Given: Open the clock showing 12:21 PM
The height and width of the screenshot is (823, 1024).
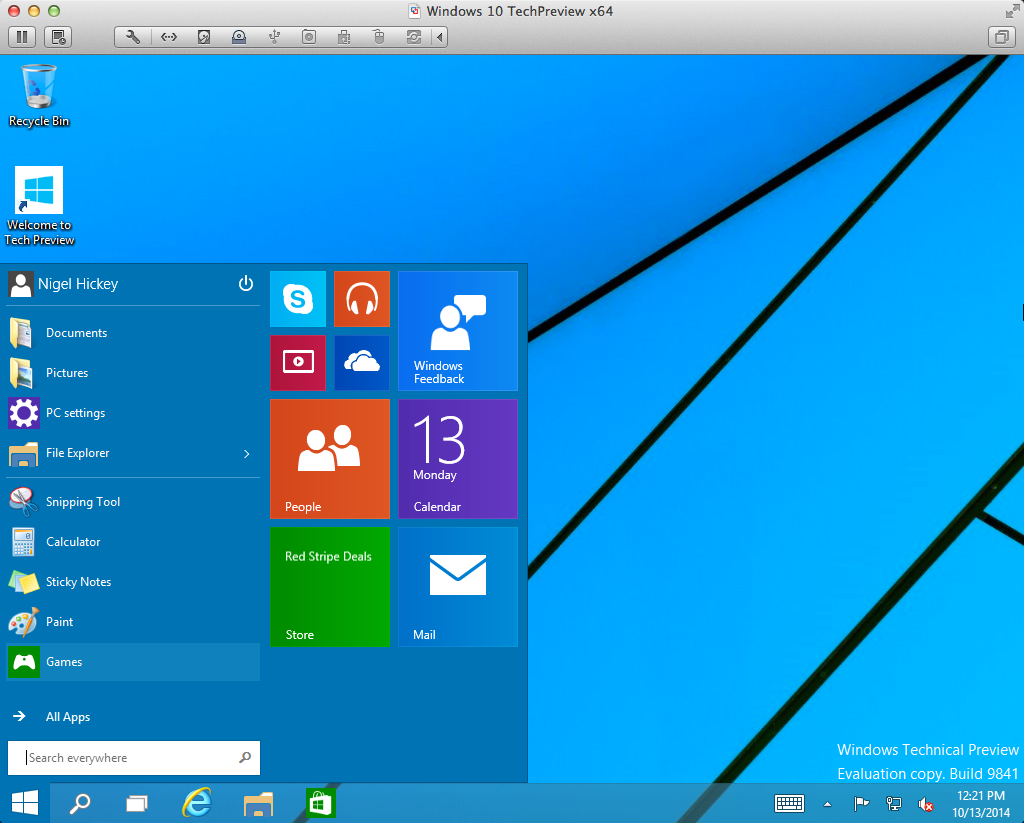Looking at the screenshot, I should pyautogui.click(x=981, y=804).
